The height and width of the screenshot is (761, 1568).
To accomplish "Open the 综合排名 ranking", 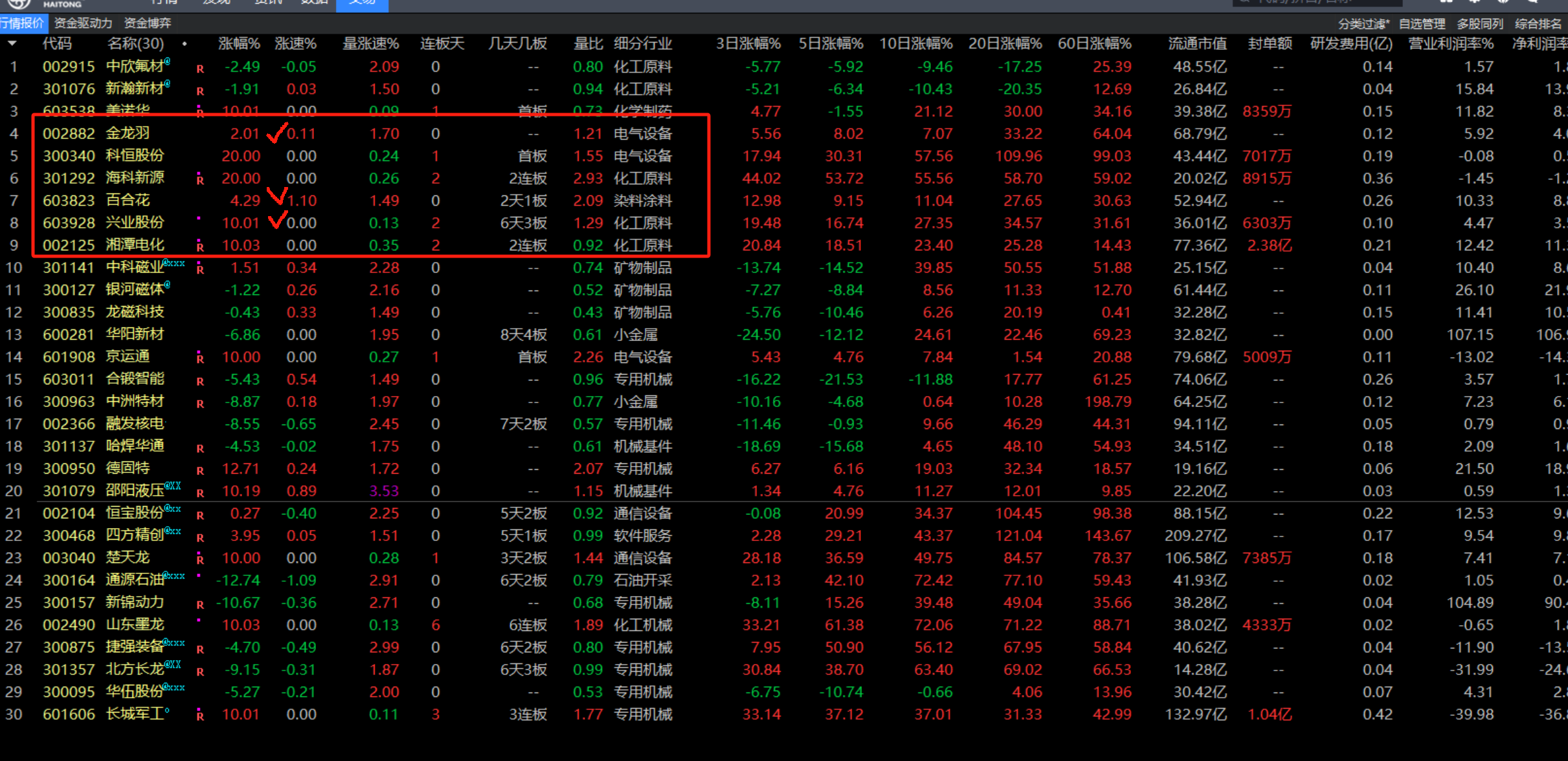I will click(x=1538, y=24).
